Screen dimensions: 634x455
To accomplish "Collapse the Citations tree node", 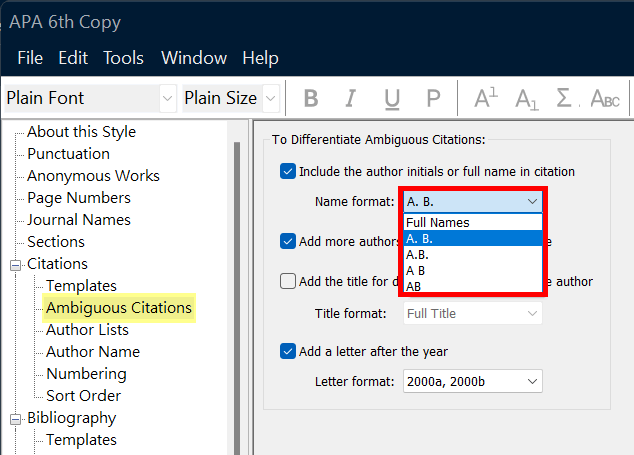I will coord(15,265).
